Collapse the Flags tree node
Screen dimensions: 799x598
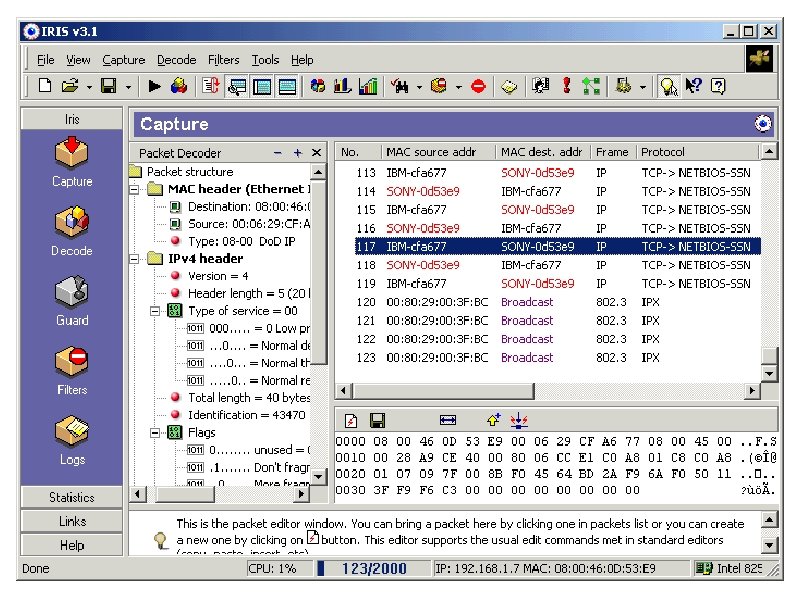pyautogui.click(x=155, y=433)
